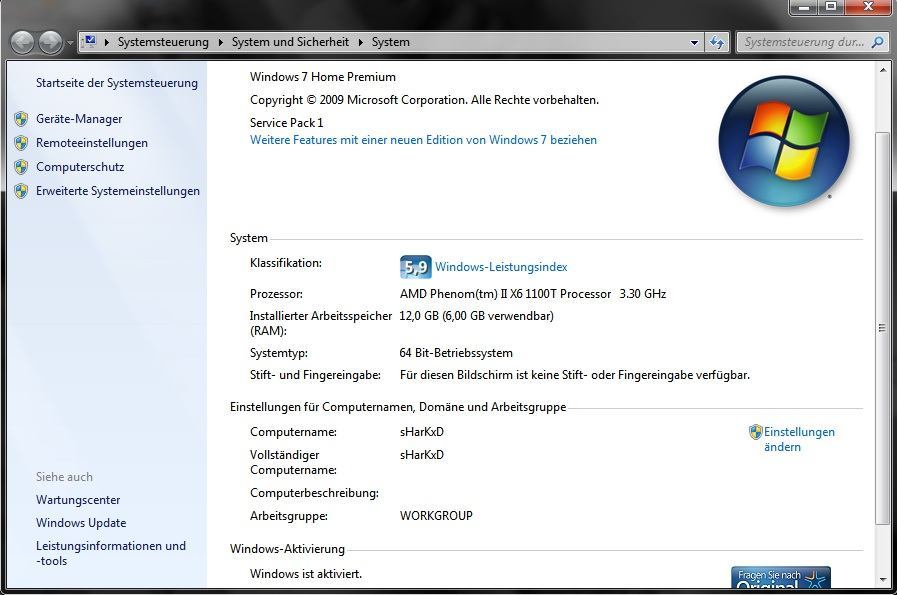Maximize the System window
Image resolution: width=897 pixels, height=595 pixels.
(831, 7)
